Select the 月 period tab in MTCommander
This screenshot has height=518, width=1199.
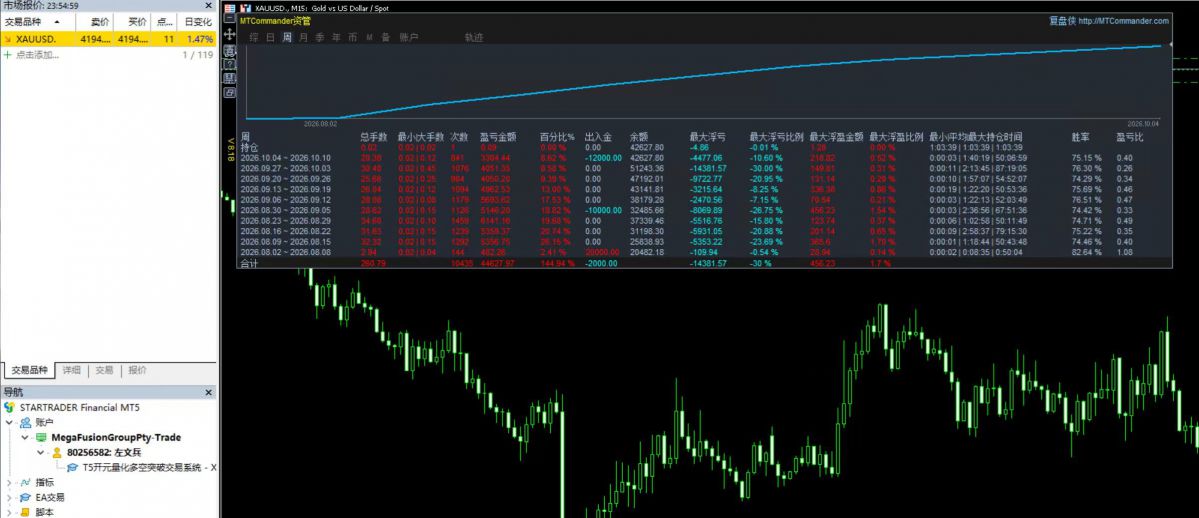pos(303,37)
